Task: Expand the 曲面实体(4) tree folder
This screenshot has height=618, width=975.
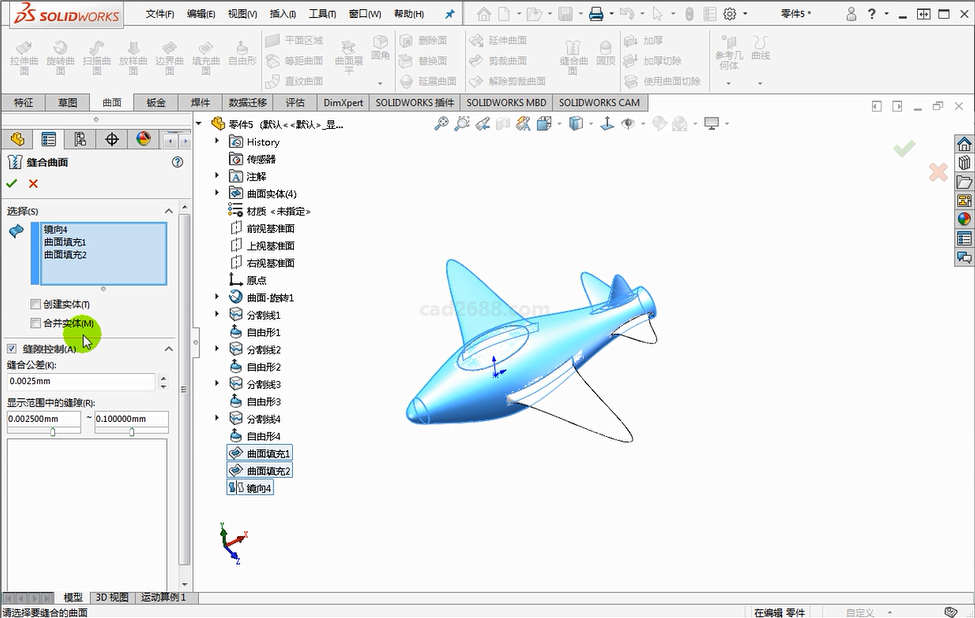Action: 217,193
